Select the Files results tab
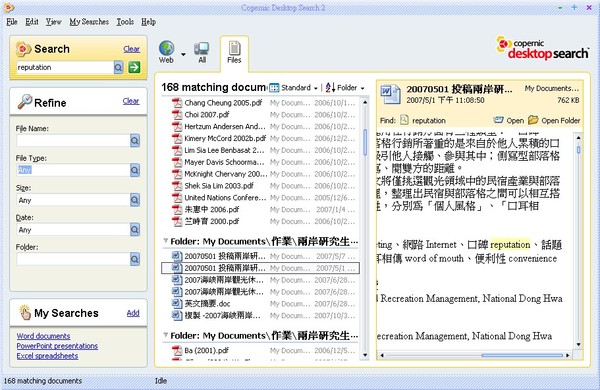Screen dimensions: 600x390 click(x=234, y=52)
